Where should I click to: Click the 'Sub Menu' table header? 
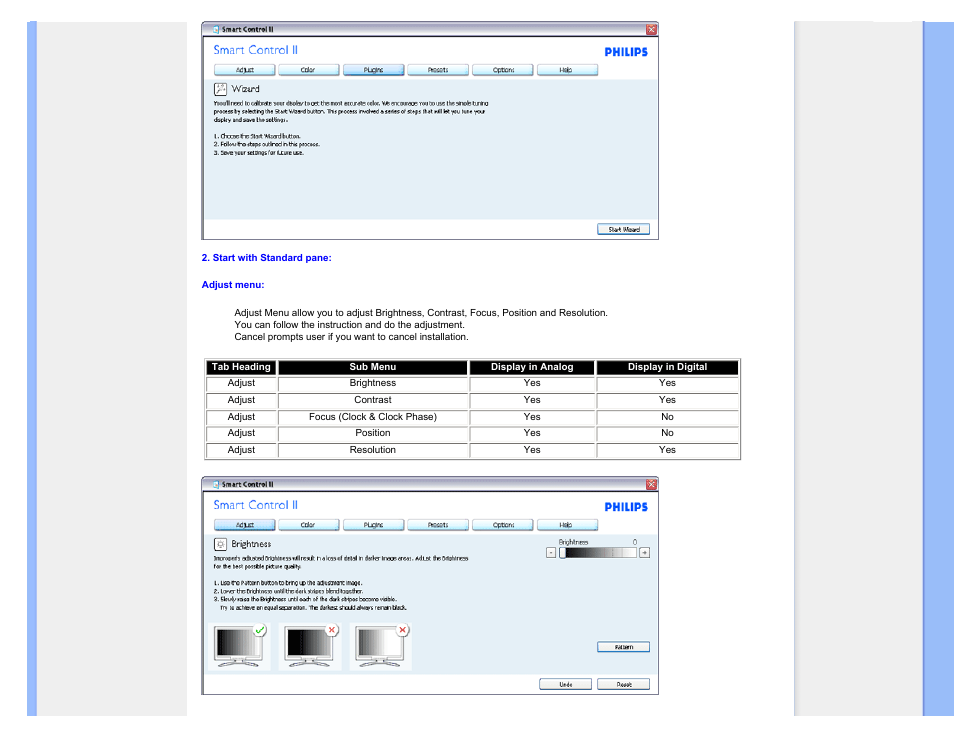[373, 367]
